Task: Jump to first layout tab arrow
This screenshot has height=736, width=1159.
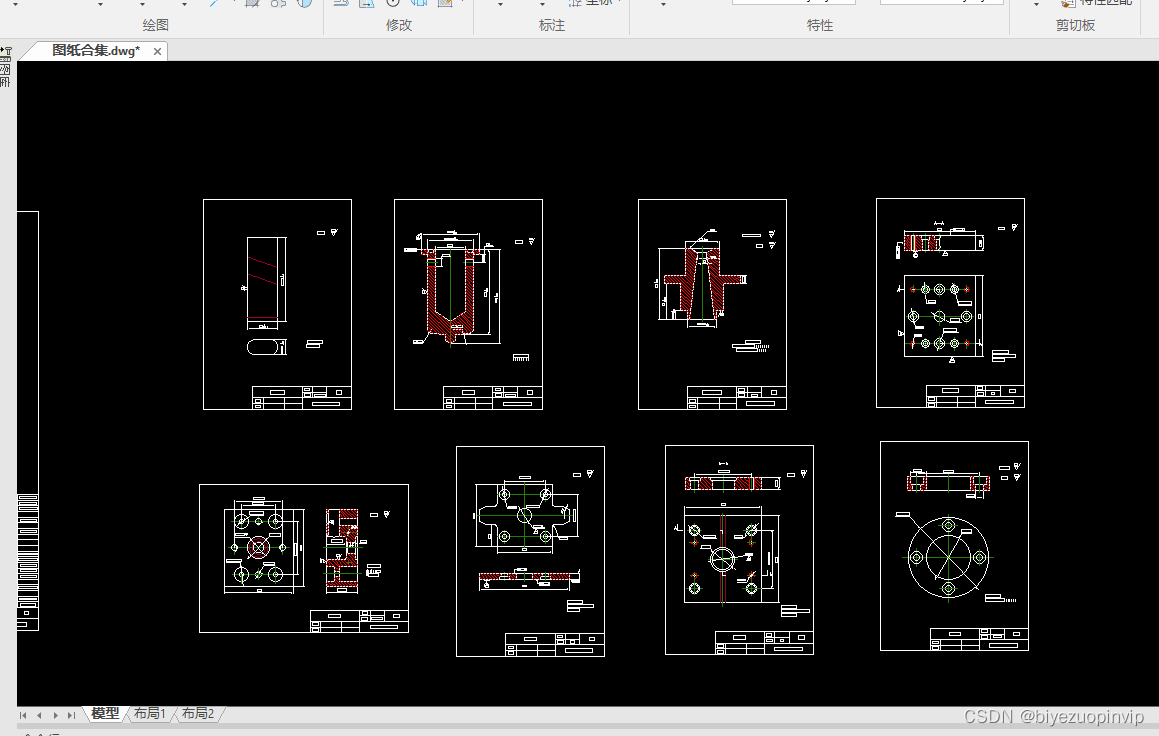Action: 24,715
